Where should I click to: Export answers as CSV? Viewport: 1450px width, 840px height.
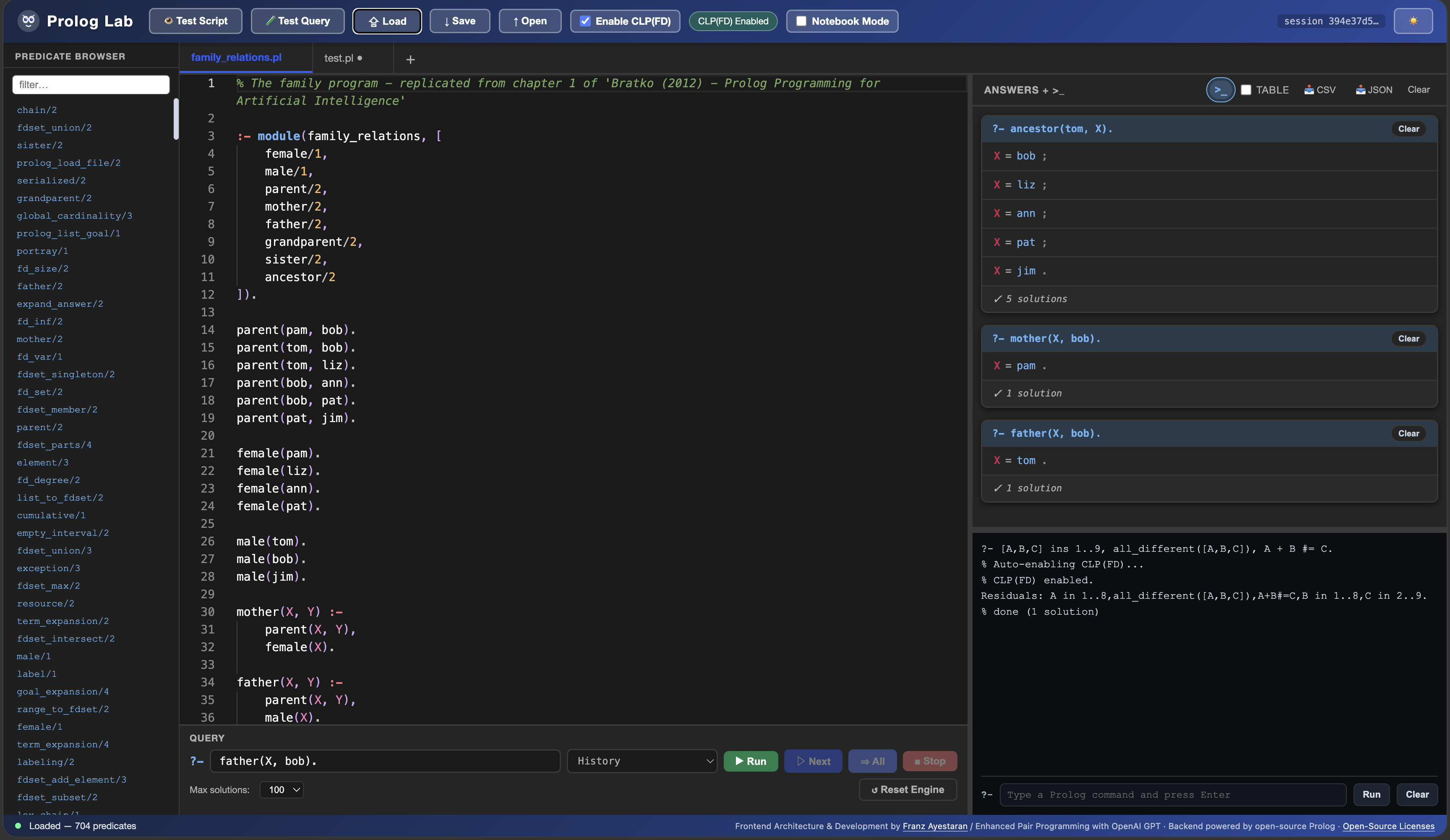tap(1320, 90)
